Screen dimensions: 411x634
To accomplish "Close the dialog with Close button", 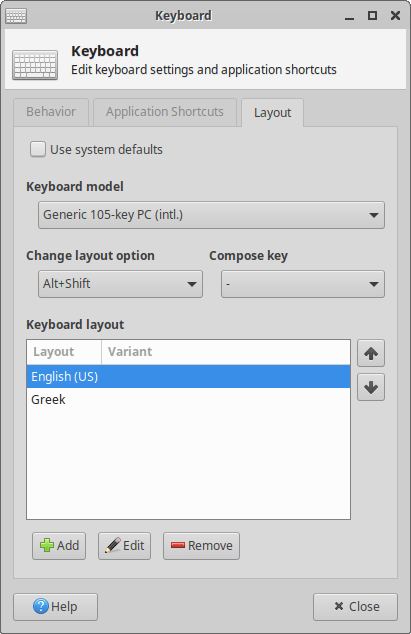I will tap(355, 607).
